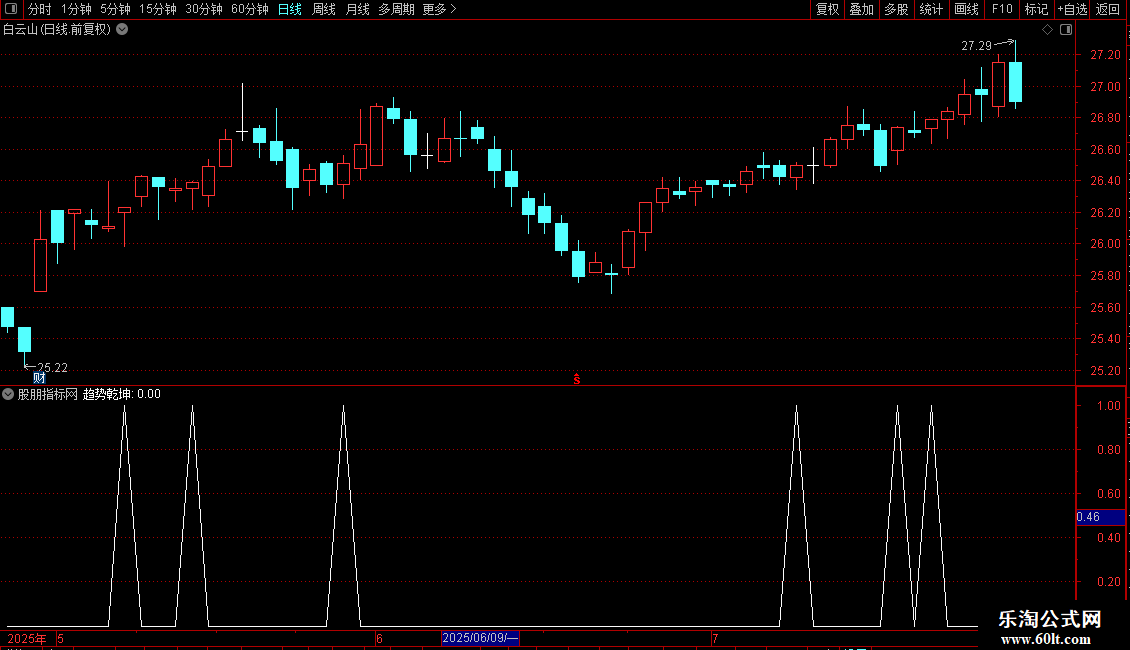The height and width of the screenshot is (650, 1130).
Task: Toggle the left sidebar panel icon
Action: click(x=11, y=9)
